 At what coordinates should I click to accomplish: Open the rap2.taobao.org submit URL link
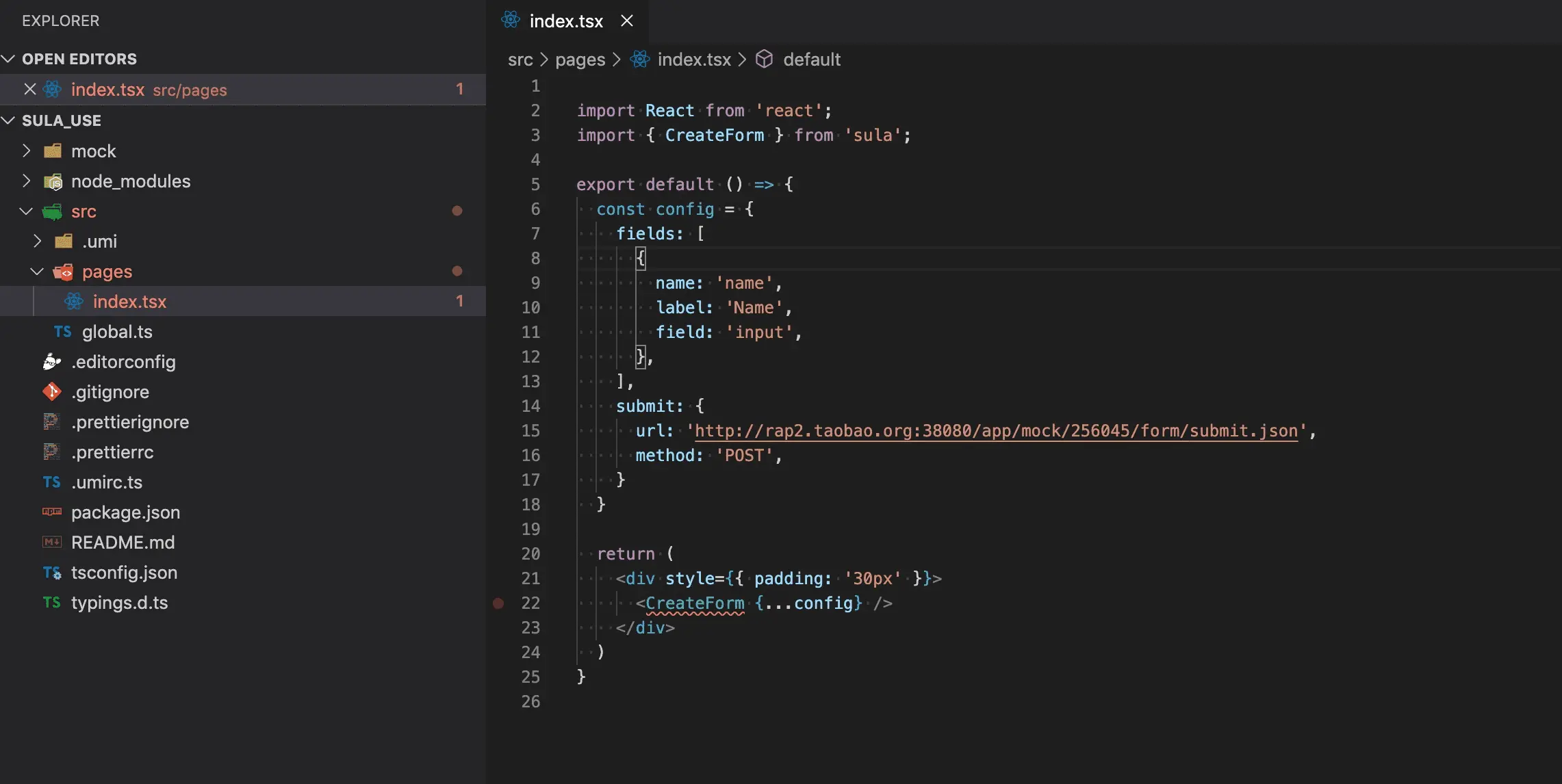coord(996,431)
